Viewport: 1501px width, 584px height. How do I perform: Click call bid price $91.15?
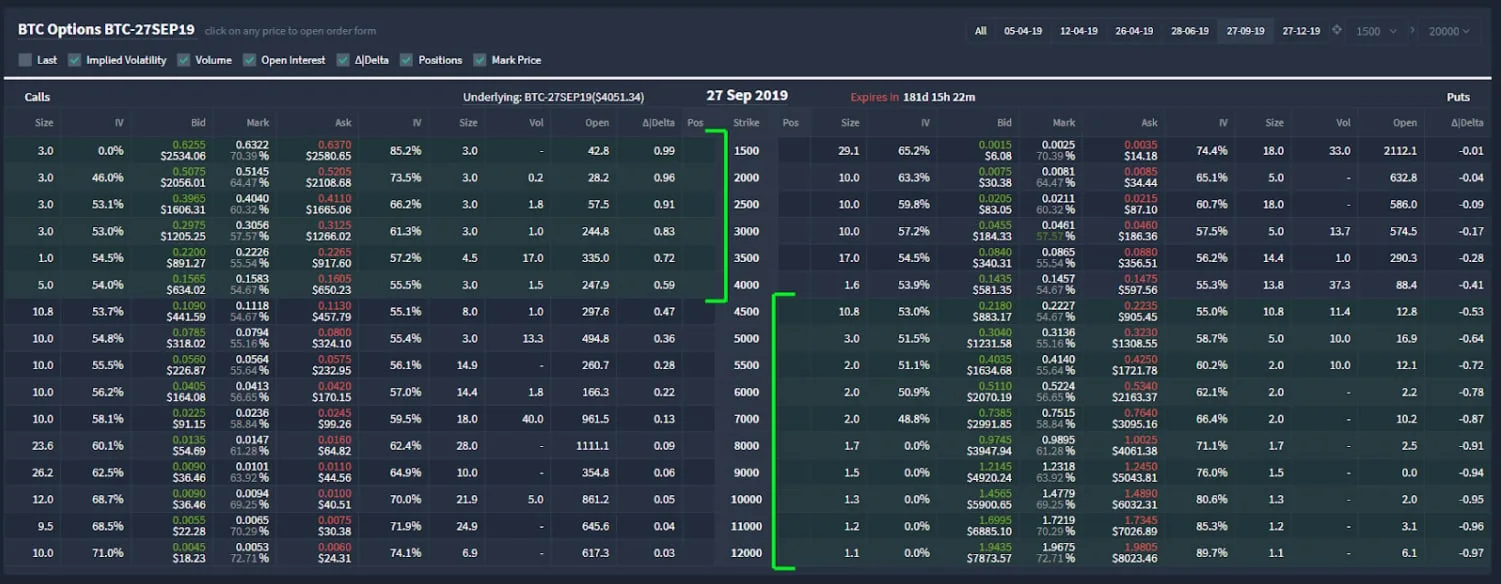[188, 425]
